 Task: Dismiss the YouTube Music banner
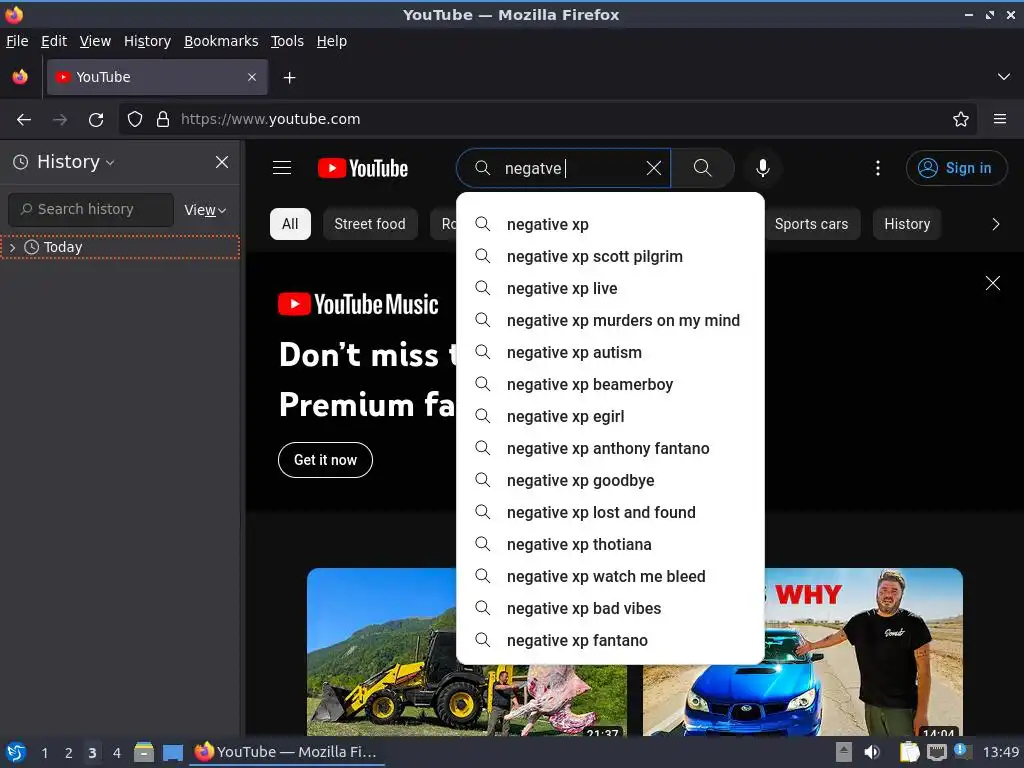point(992,283)
